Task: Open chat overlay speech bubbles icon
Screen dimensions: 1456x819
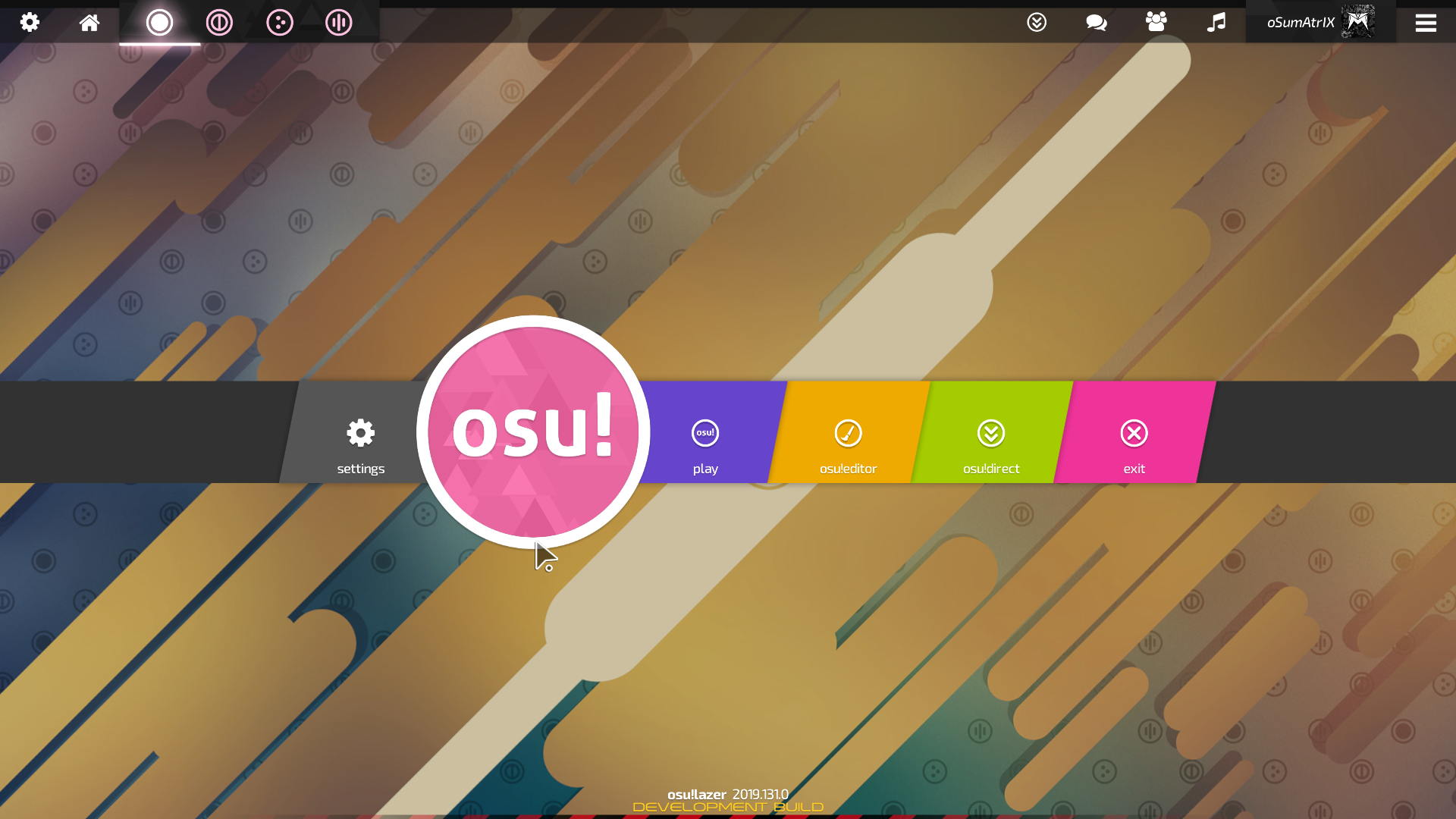Action: pyautogui.click(x=1097, y=22)
